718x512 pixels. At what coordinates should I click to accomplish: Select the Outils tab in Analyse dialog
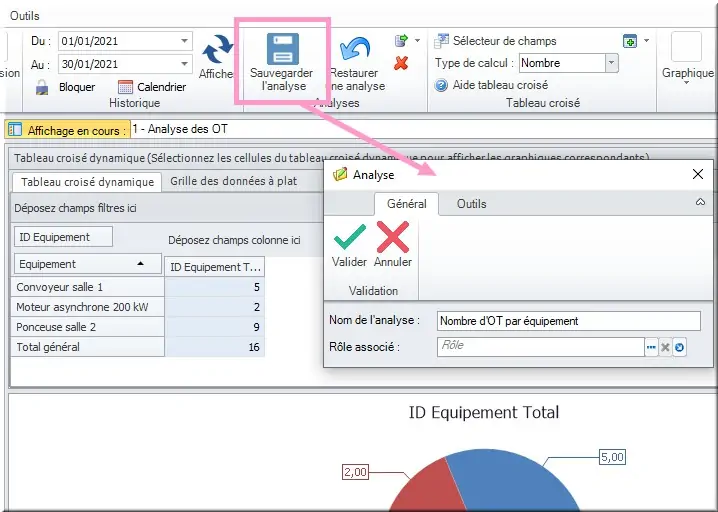coord(471,204)
